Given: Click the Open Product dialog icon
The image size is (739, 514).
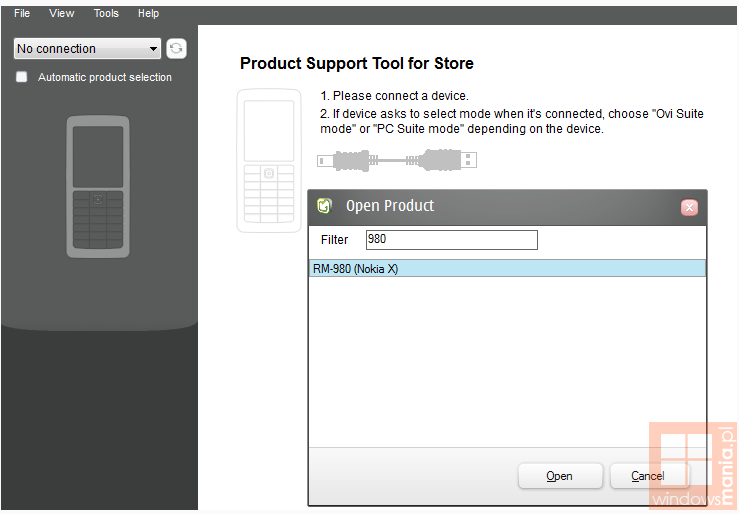Looking at the screenshot, I should pos(324,205).
